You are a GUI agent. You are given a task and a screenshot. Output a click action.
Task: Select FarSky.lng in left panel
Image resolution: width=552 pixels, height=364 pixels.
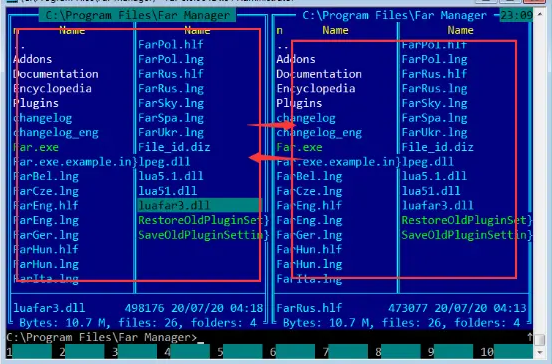click(x=171, y=103)
